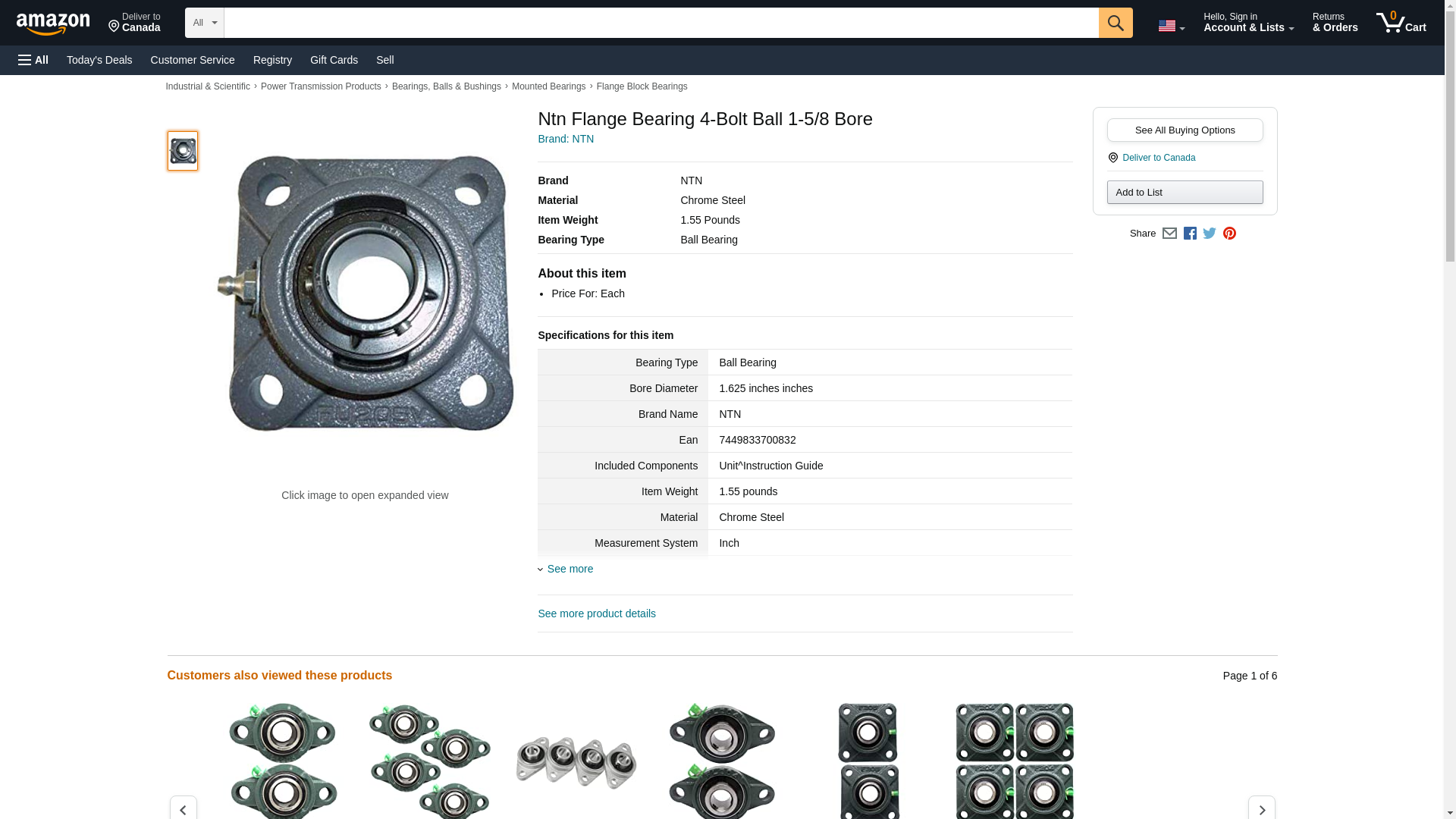Image resolution: width=1456 pixels, height=819 pixels.
Task: Open the shopping cart
Action: (1401, 23)
